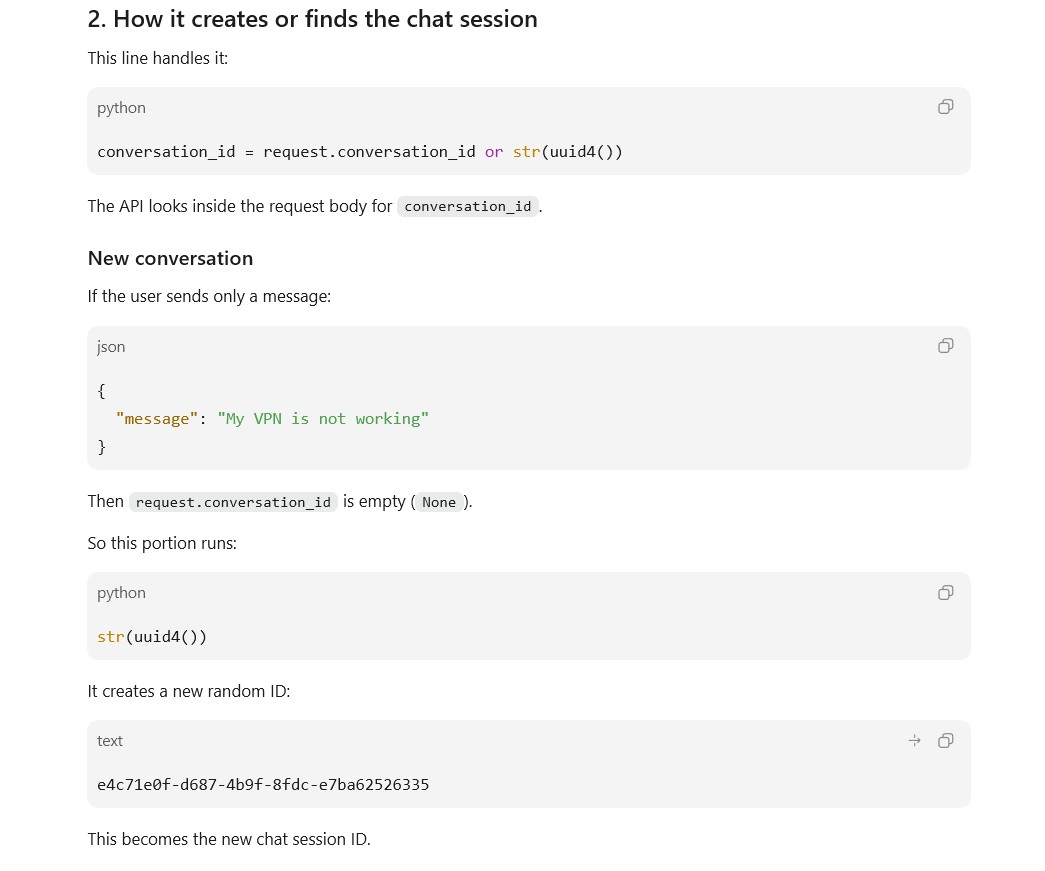The image size is (1045, 871).
Task: Click the inline conversation_id code chip
Action: (468, 207)
